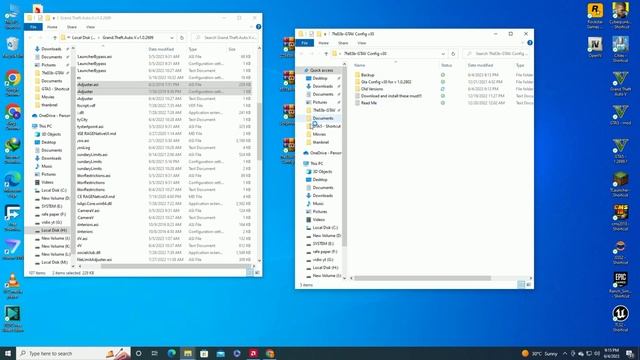The height and width of the screenshot is (360, 640).
Task: Open the weather widget on taskbar
Action: (540, 353)
